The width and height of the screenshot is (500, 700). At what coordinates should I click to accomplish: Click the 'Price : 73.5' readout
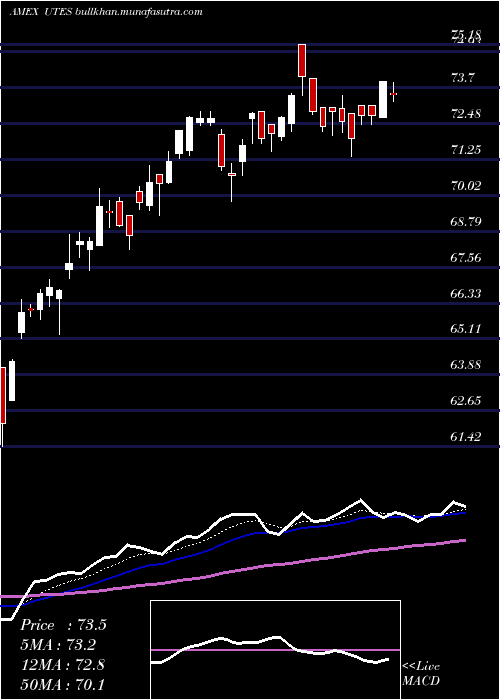tap(63, 625)
